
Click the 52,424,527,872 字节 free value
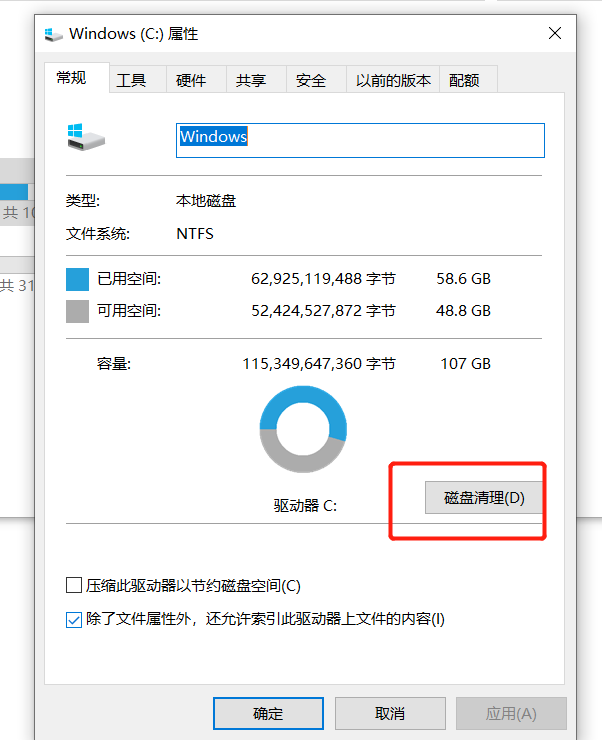coord(323,311)
